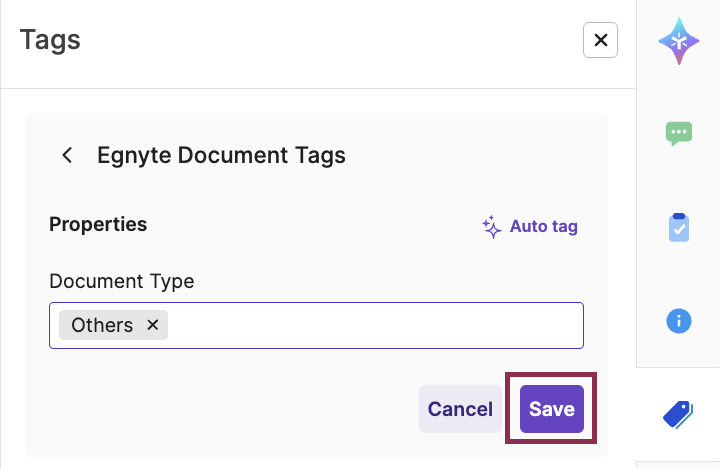Open the comments speech bubble icon

[x=679, y=134]
